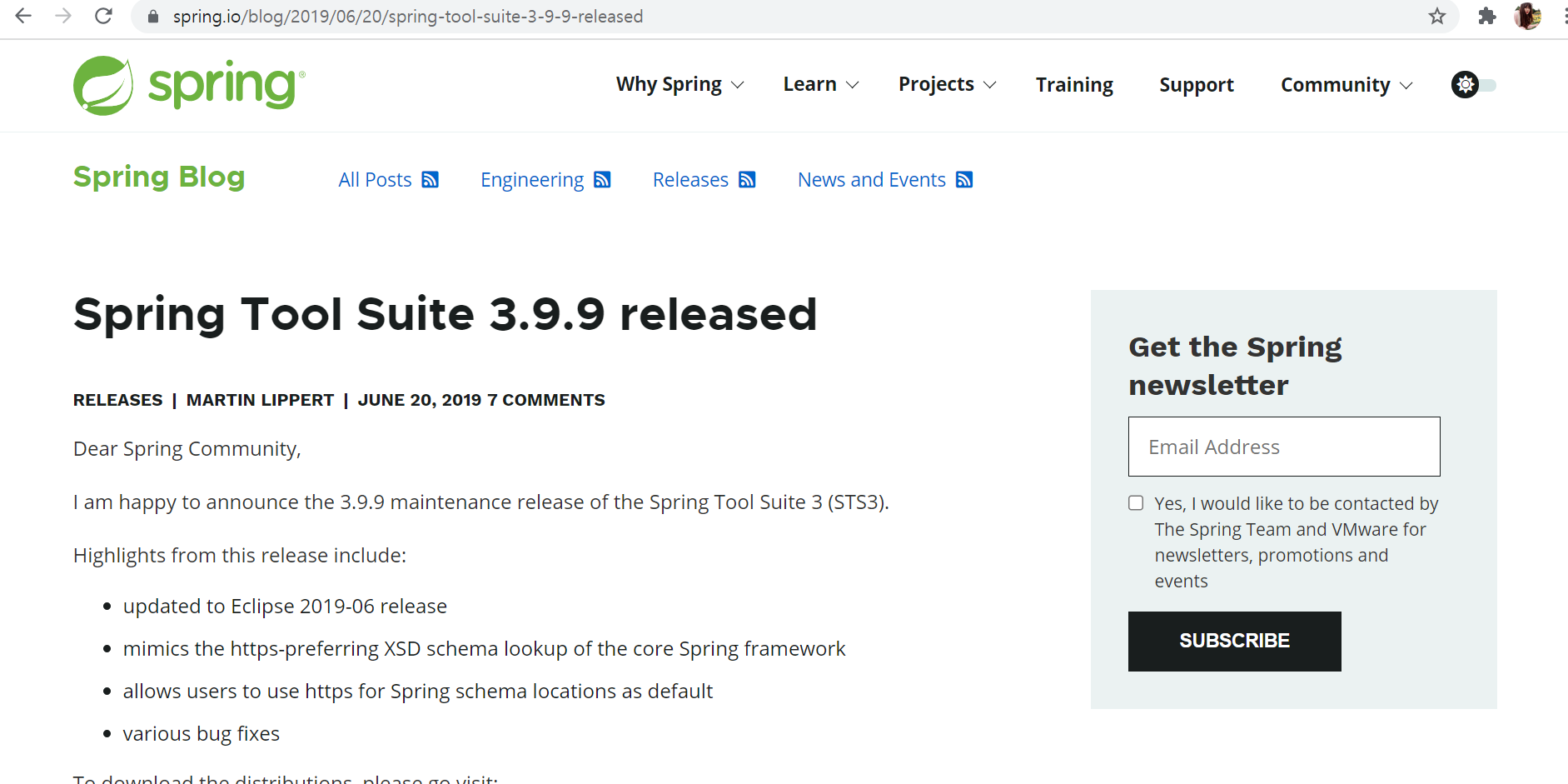Jump to the 7 COMMENTS link
The height and width of the screenshot is (784, 1568).
[x=546, y=400]
